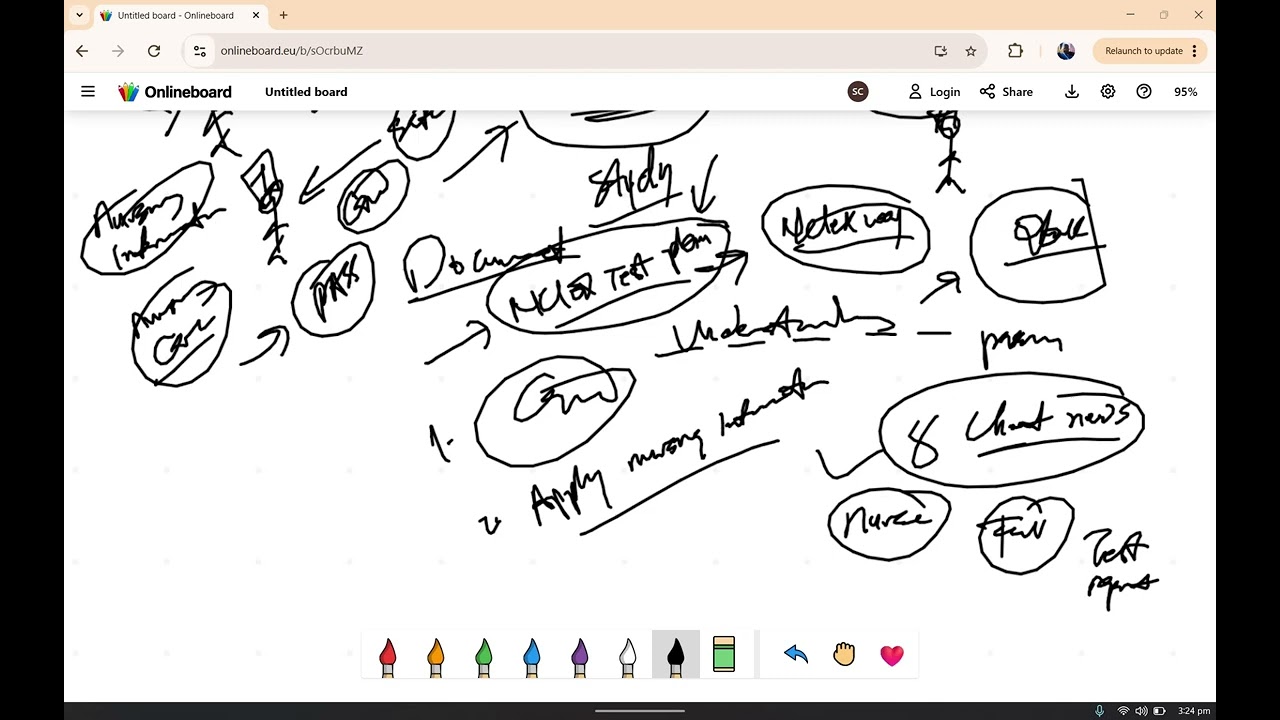This screenshot has width=1280, height=720.
Task: View site information icon
Action: pyautogui.click(x=200, y=51)
